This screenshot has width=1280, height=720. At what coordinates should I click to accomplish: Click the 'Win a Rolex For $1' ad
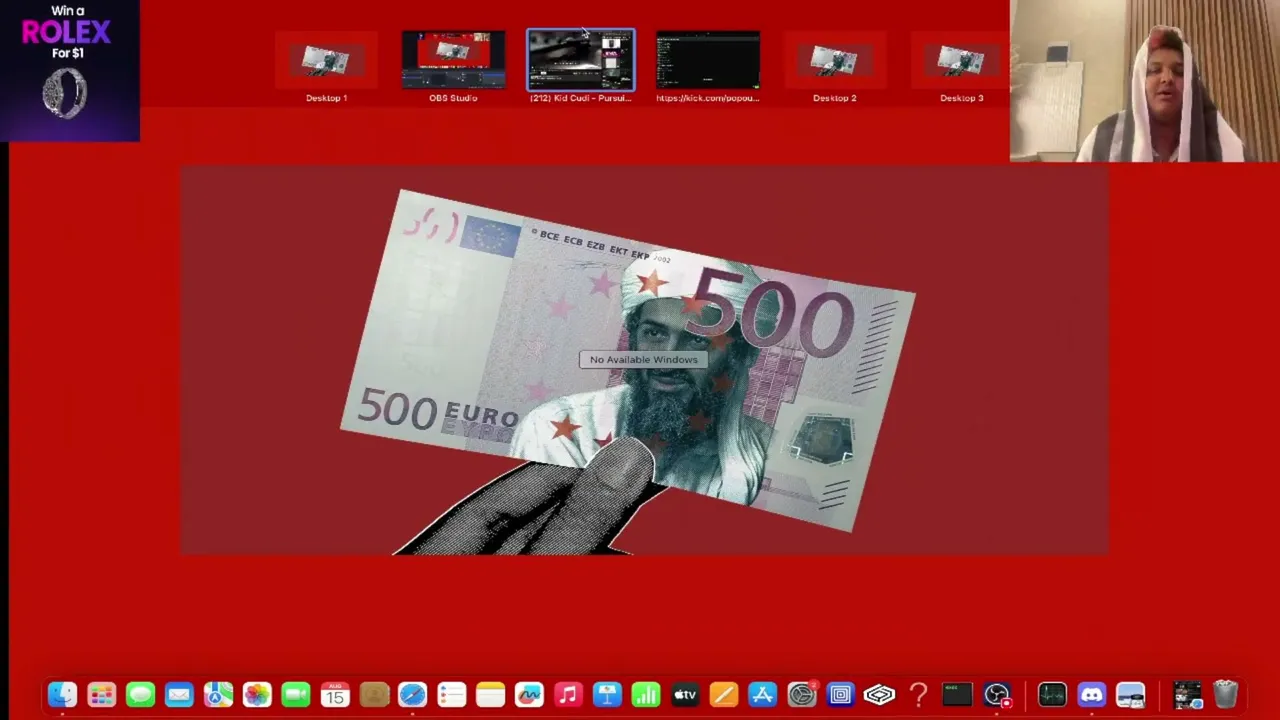[x=70, y=70]
